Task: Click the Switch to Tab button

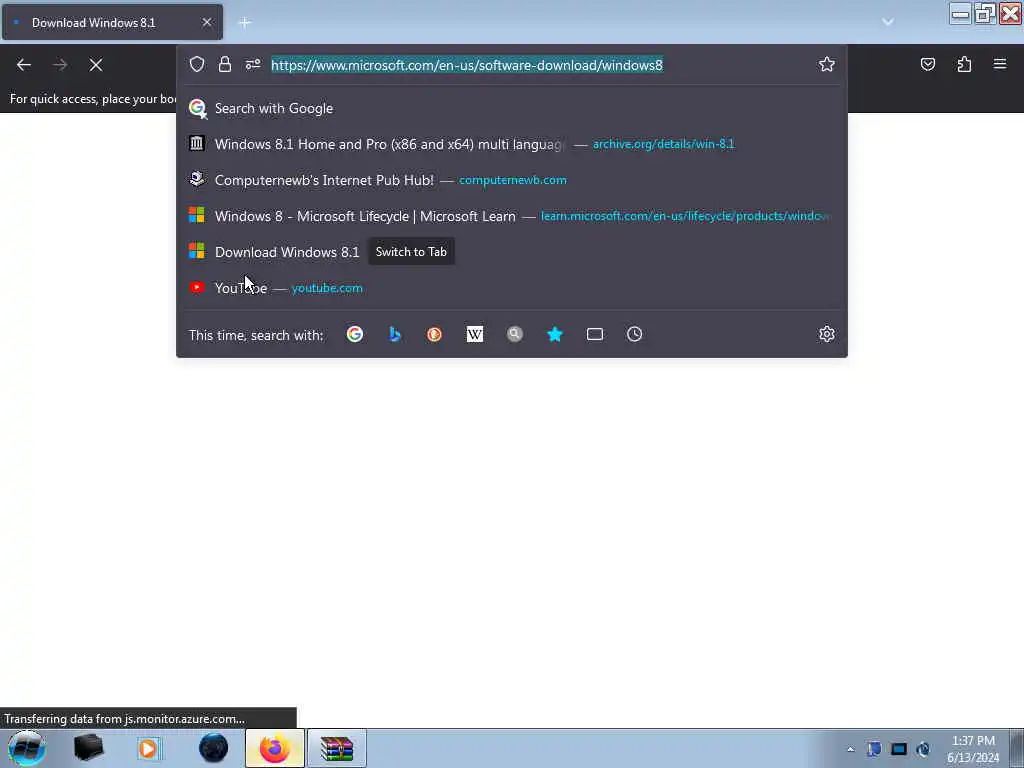Action: pos(411,252)
